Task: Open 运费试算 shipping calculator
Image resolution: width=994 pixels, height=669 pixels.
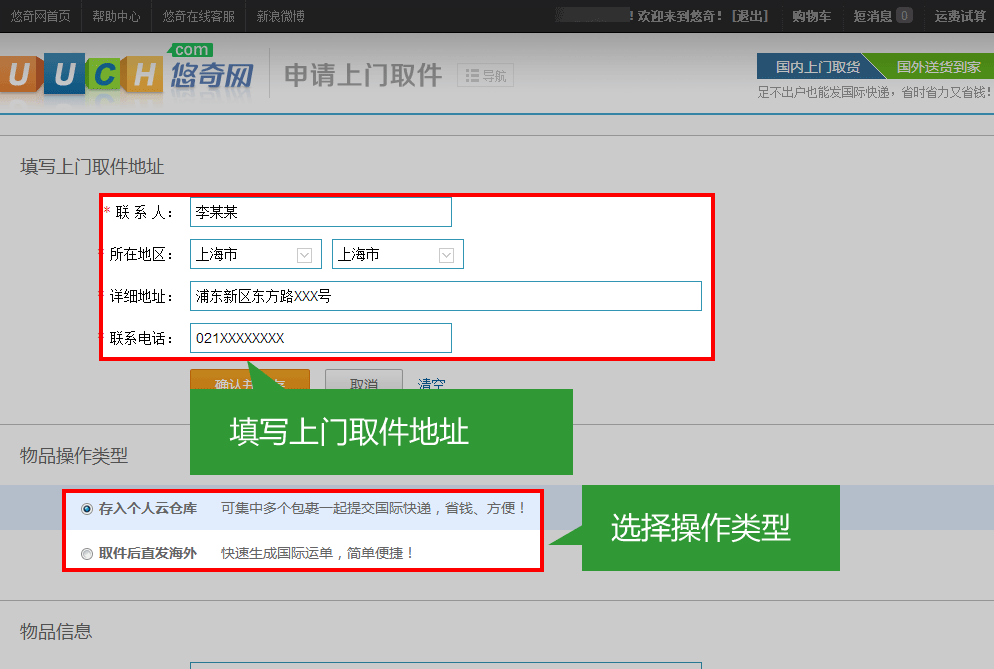Action: click(x=960, y=16)
